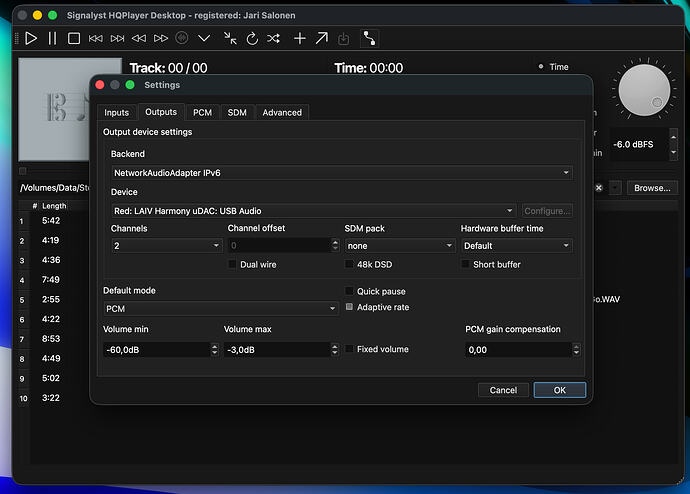Step the PCM gain compensation spinner

point(576,350)
